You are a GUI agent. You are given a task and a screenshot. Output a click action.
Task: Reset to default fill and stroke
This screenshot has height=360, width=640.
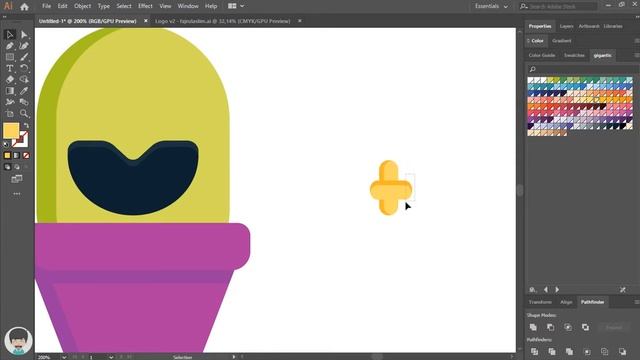(x=6, y=144)
